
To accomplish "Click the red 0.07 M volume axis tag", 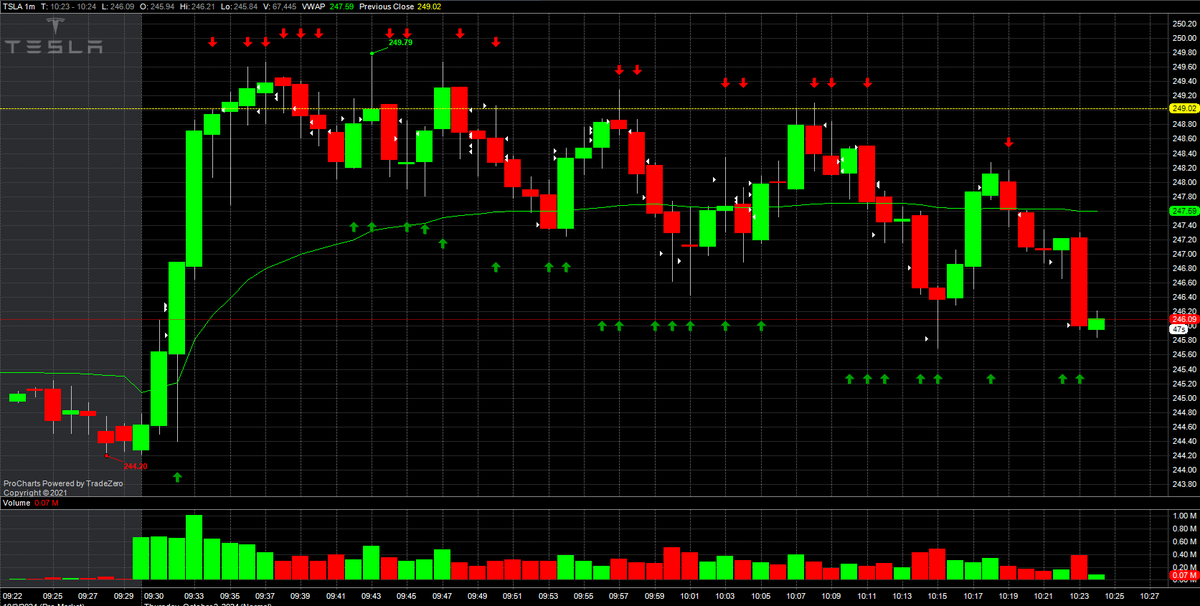I will click(x=1184, y=577).
